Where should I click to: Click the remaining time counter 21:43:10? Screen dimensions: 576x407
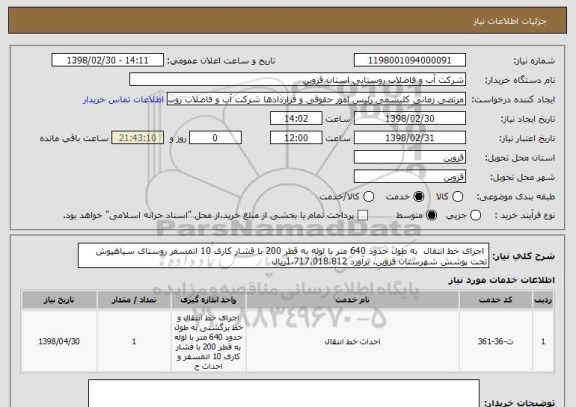[x=138, y=138]
